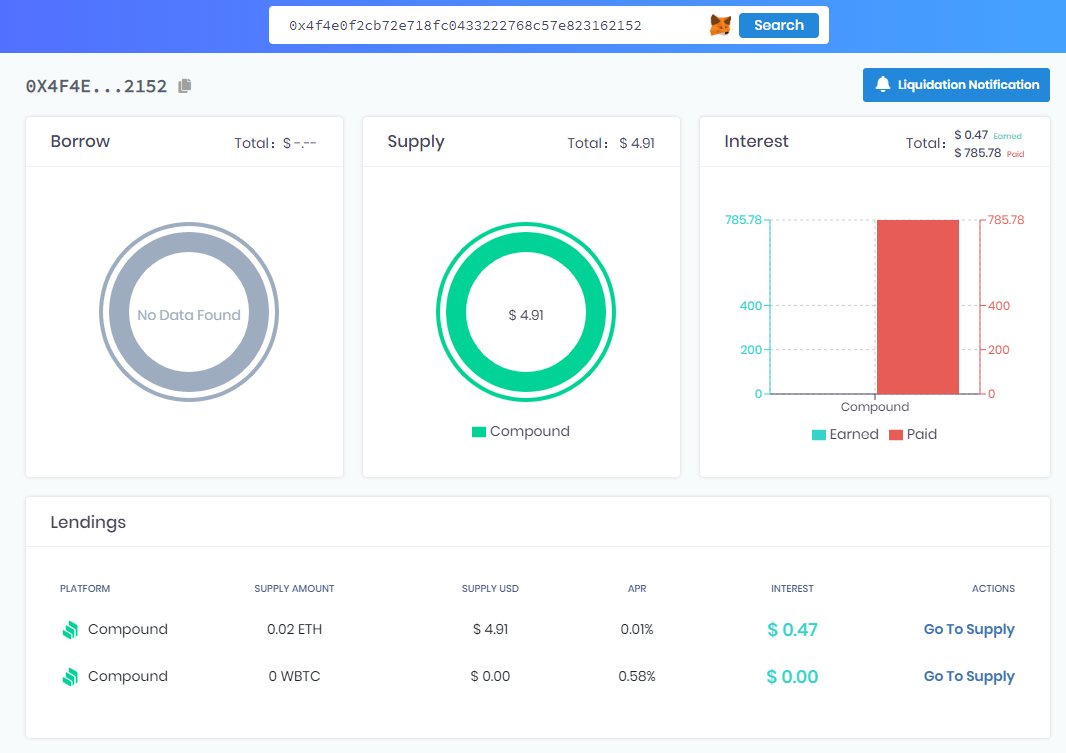Click the SUPPLY USD column header
The image size is (1066, 753).
490,589
